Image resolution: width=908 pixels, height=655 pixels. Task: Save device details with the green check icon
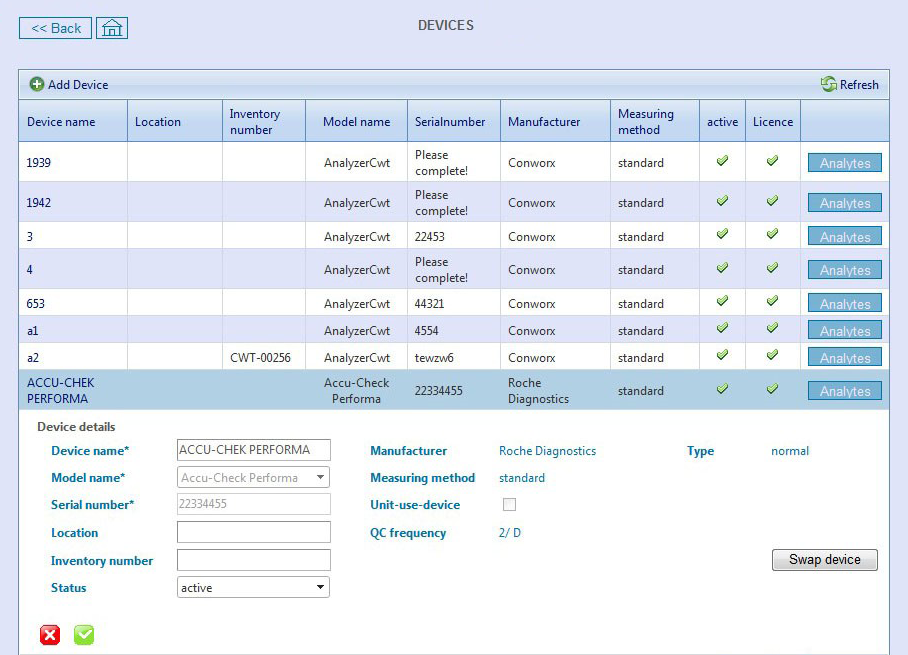84,634
